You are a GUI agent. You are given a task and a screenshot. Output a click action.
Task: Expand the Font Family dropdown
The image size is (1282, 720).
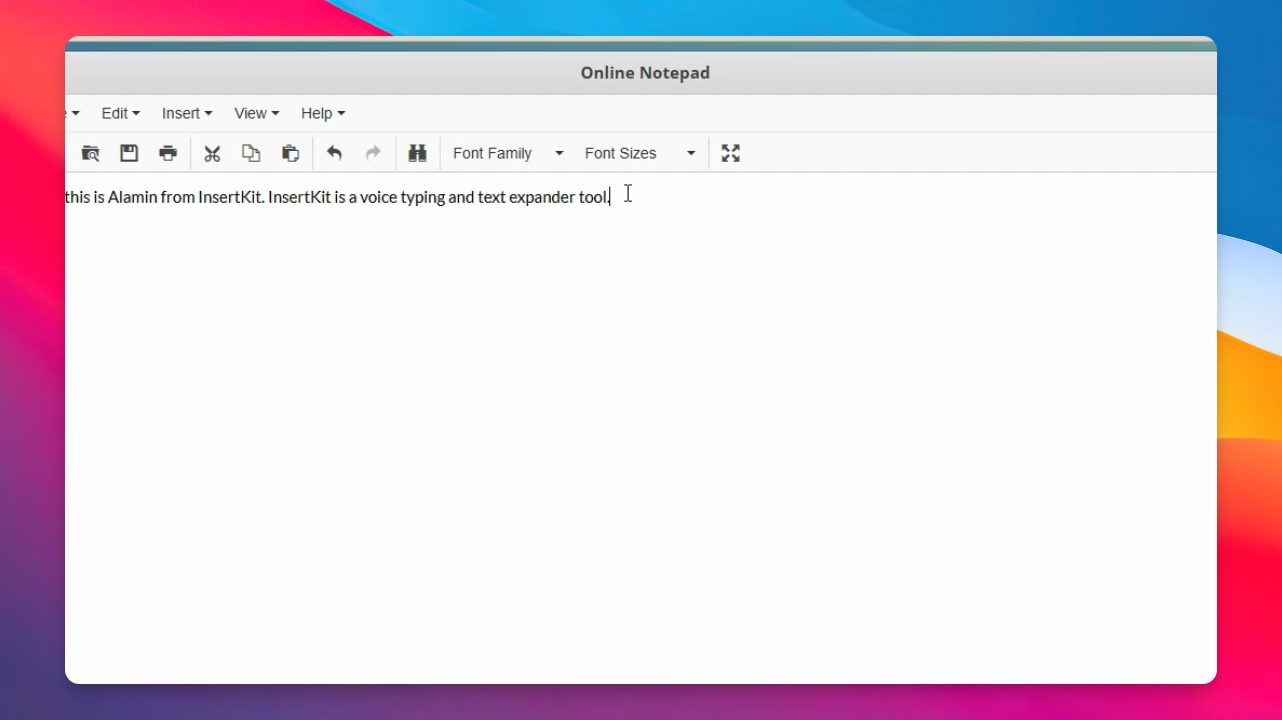point(508,153)
